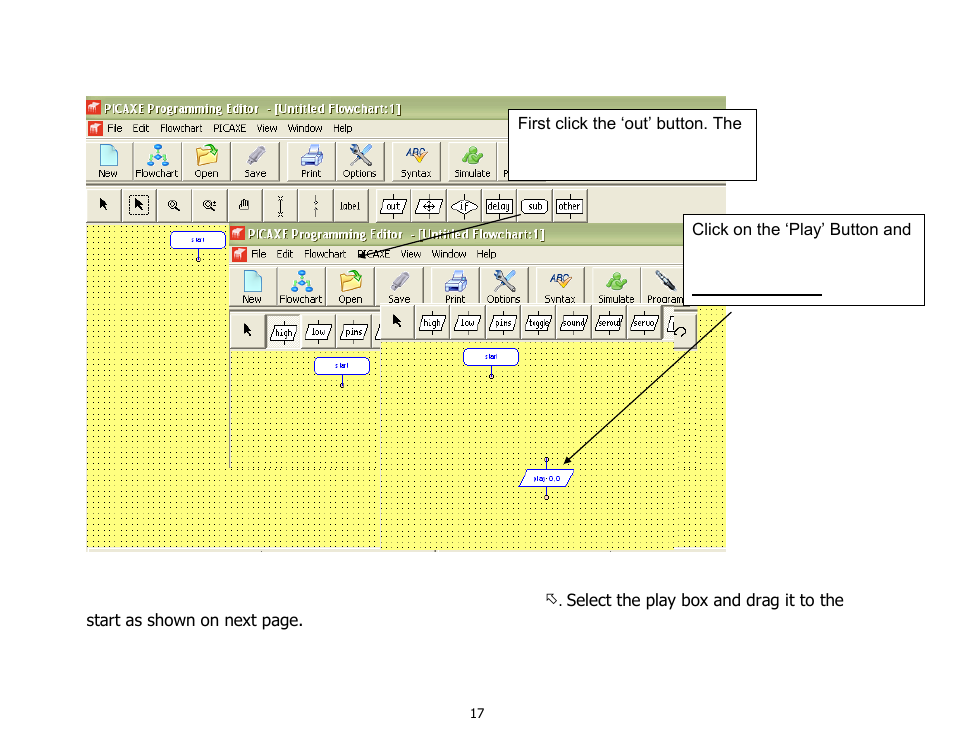Open File menu in the front window
Viewport: 954px width, 738px height.
pyautogui.click(x=259, y=254)
